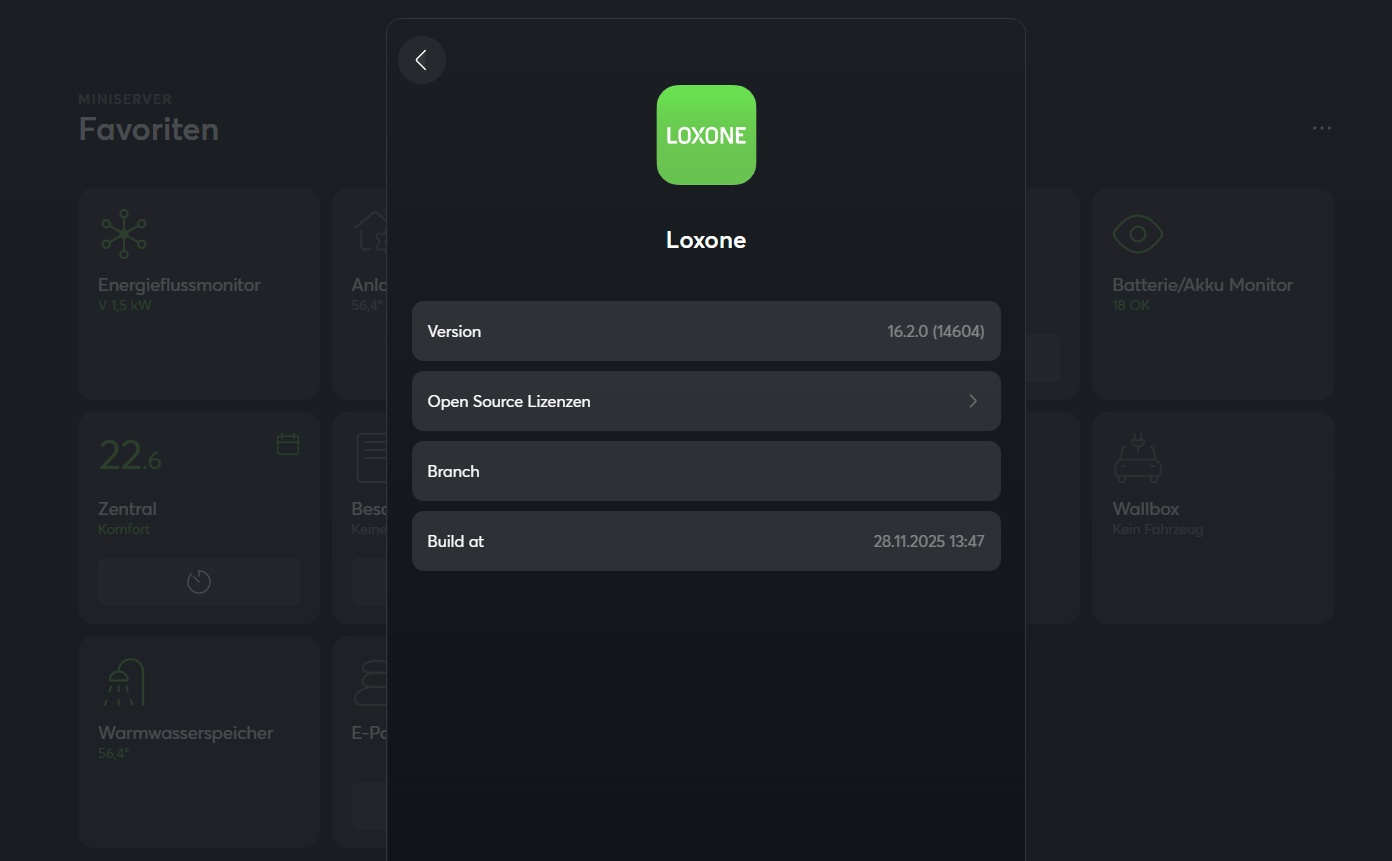Open the Warmwasserspeicher card label
This screenshot has height=861, width=1392.
tap(186, 733)
